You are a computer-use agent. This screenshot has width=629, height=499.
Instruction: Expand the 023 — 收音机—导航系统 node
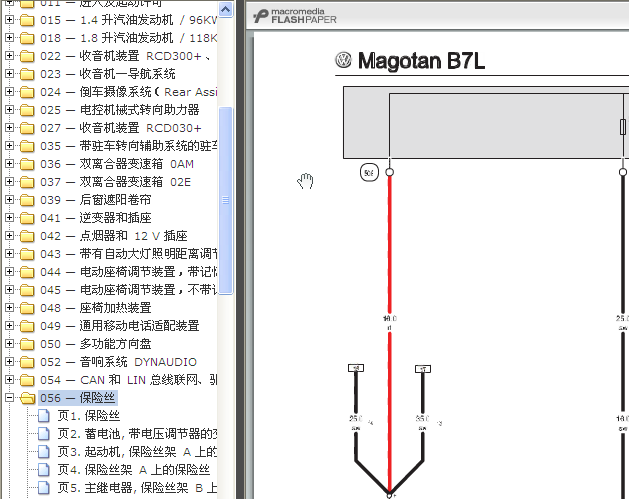coord(9,74)
